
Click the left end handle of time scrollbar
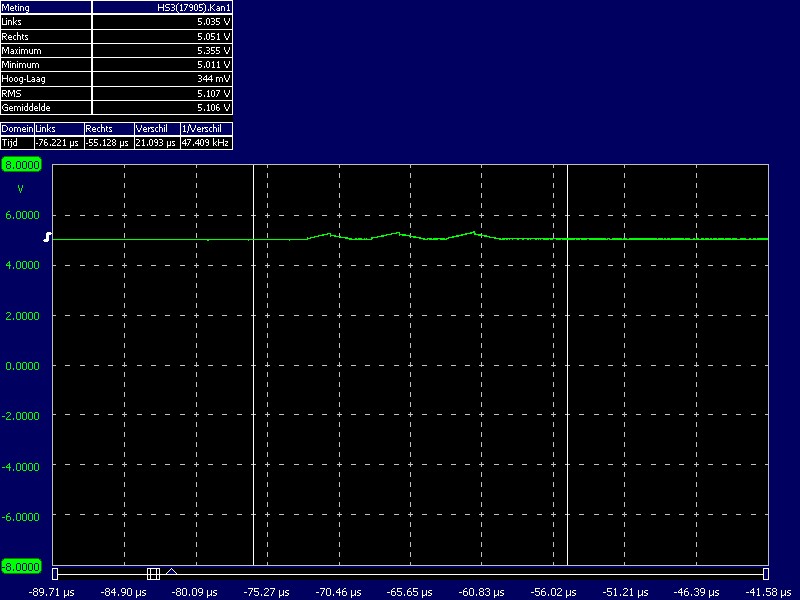(56, 573)
